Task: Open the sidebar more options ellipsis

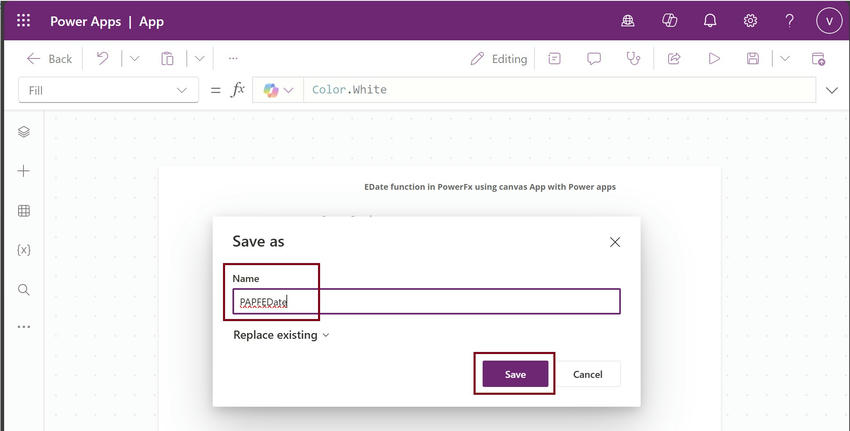Action: pos(24,327)
